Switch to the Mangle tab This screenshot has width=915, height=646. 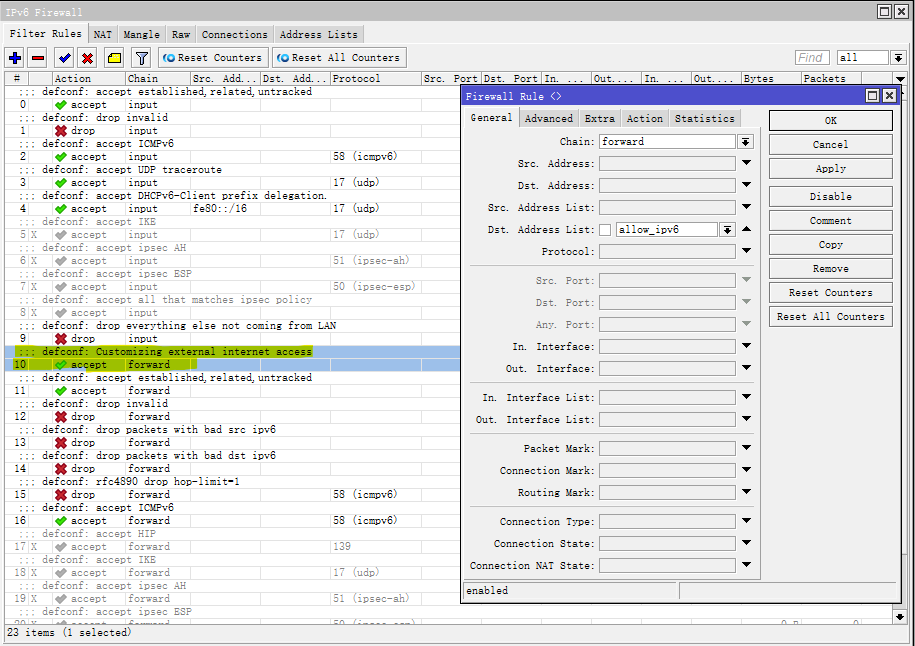(141, 34)
